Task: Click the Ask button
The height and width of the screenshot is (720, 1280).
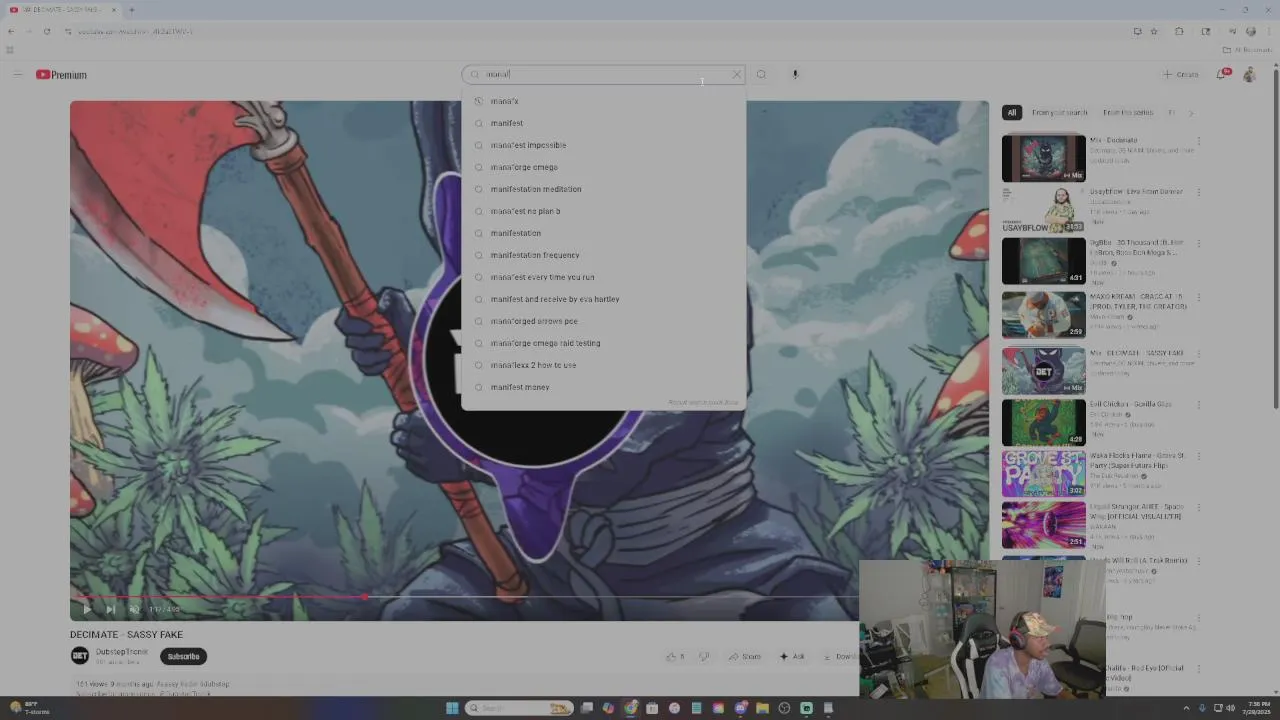Action: (x=792, y=657)
